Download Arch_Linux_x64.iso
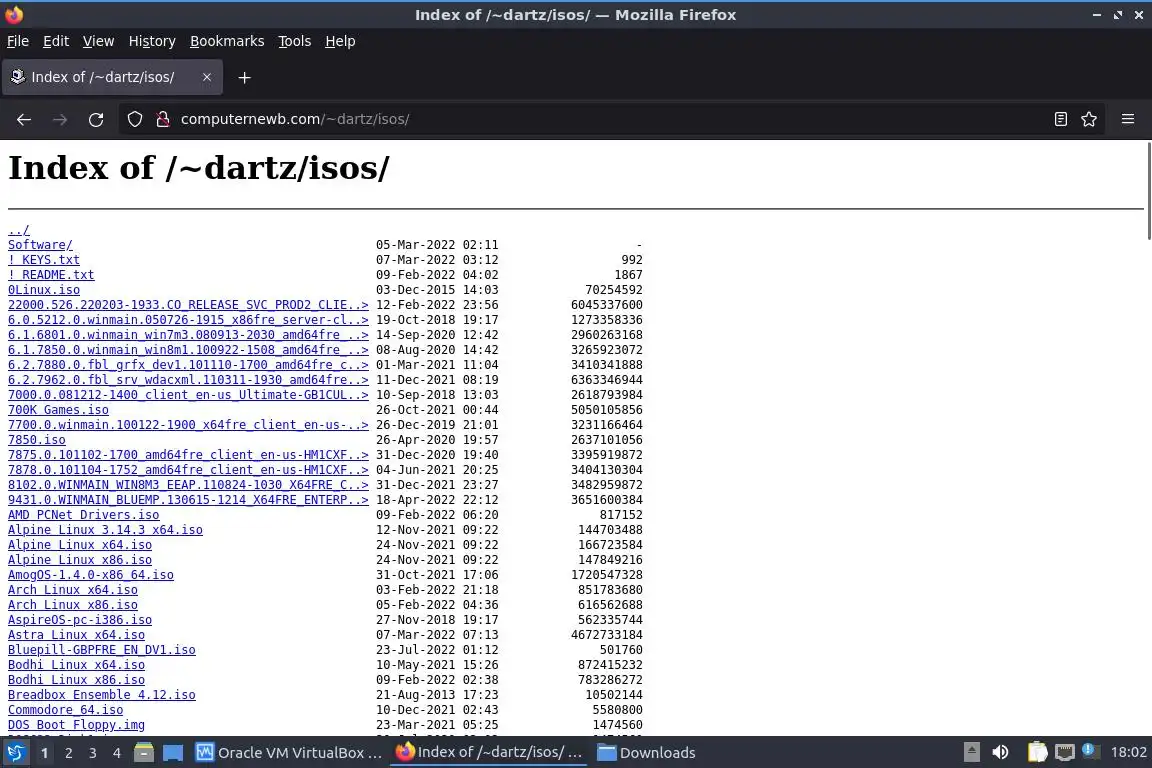Image resolution: width=1152 pixels, height=768 pixels. pyautogui.click(x=73, y=590)
